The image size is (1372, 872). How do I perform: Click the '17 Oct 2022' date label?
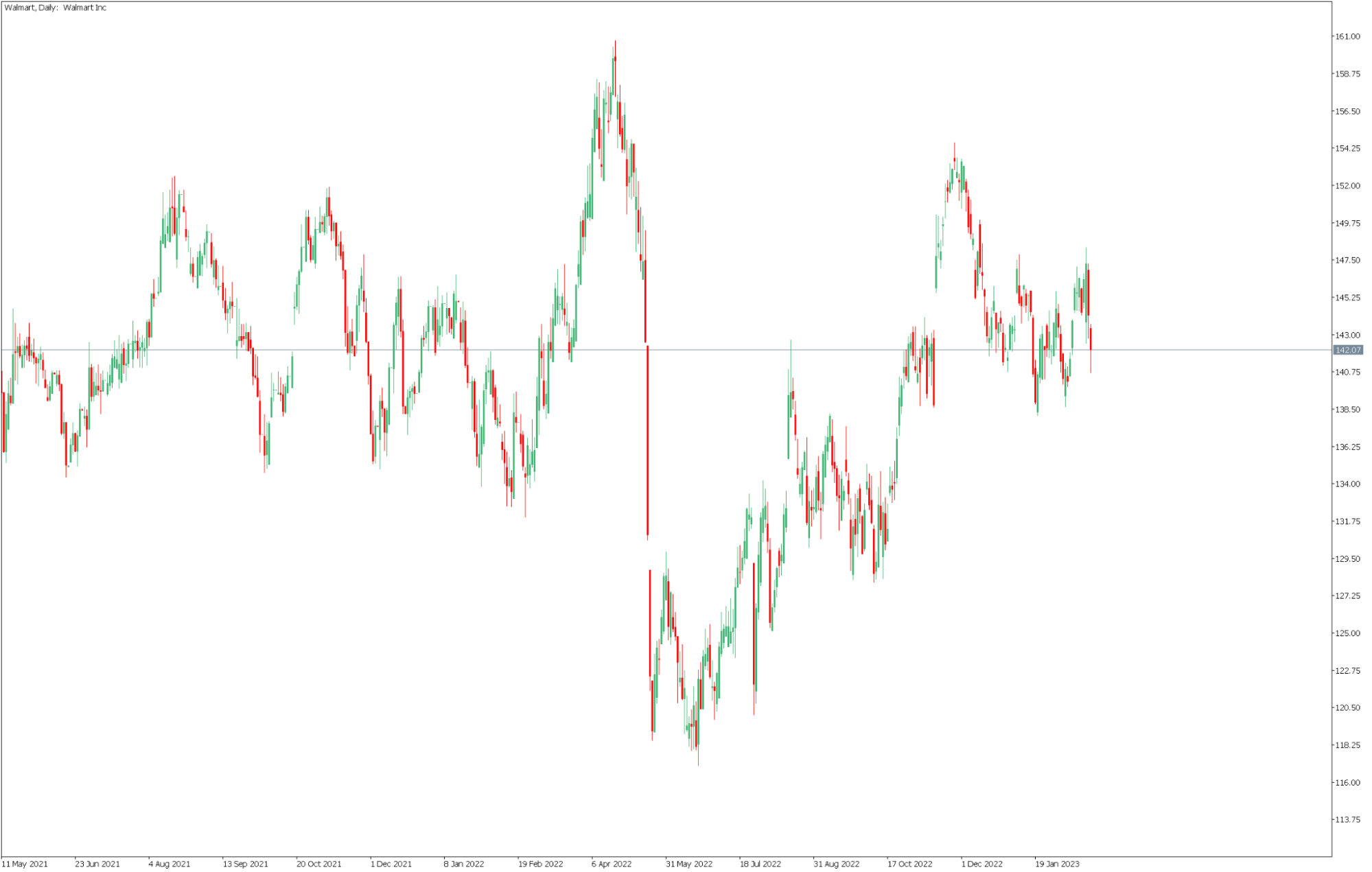pyautogui.click(x=910, y=864)
